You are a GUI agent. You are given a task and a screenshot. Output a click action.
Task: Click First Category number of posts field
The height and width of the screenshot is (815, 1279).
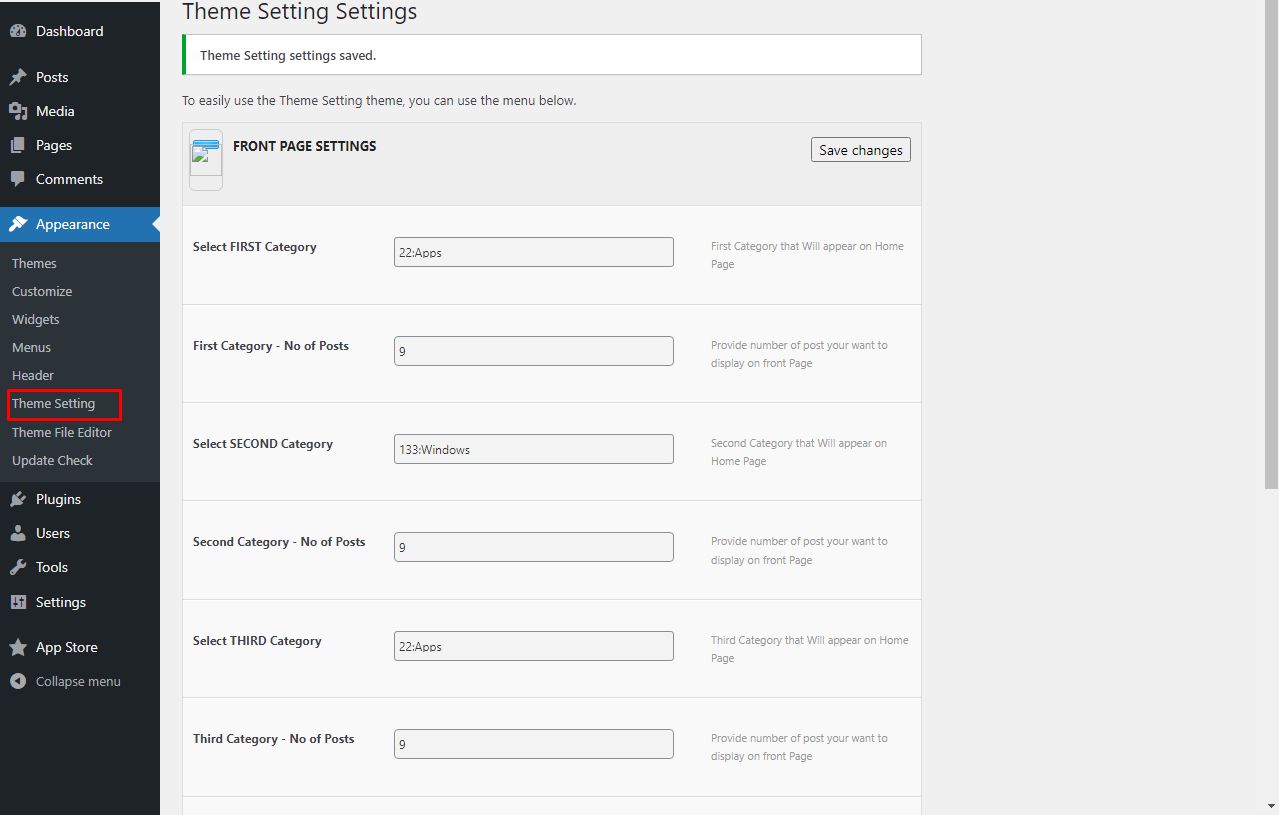[533, 351]
